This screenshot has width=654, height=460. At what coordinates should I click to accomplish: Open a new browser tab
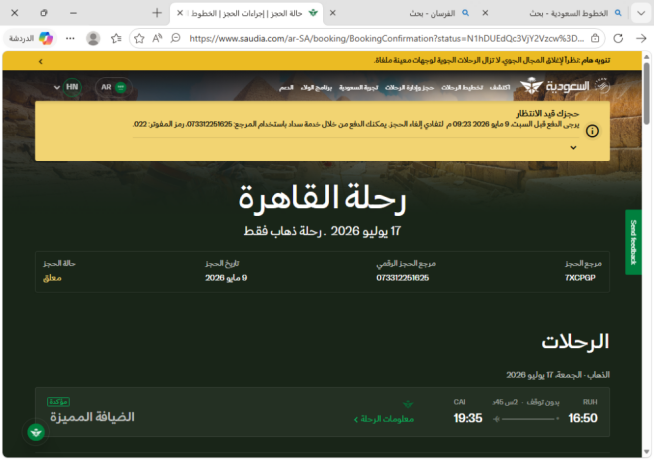click(157, 13)
